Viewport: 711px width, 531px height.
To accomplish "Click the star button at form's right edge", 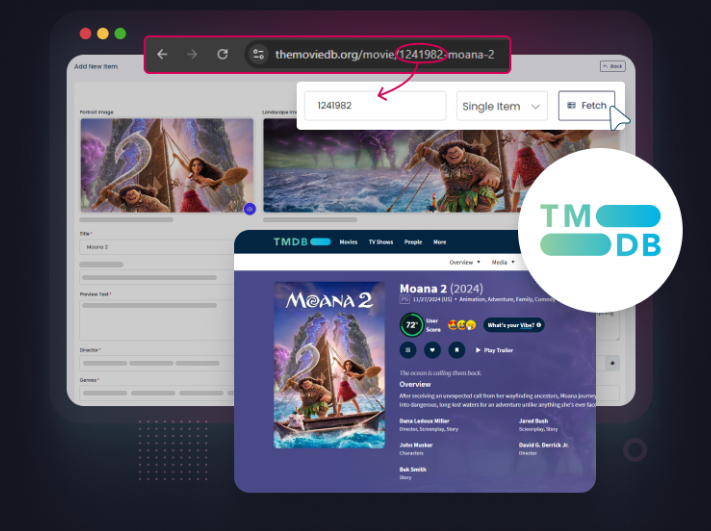I will (612, 363).
